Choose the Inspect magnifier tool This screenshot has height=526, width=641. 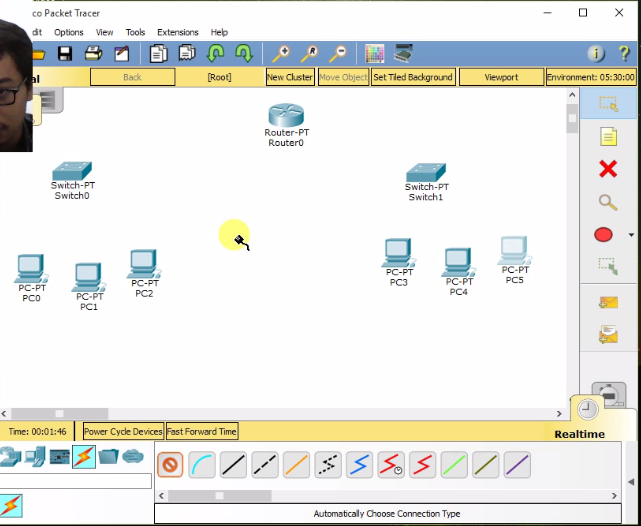pyautogui.click(x=608, y=202)
